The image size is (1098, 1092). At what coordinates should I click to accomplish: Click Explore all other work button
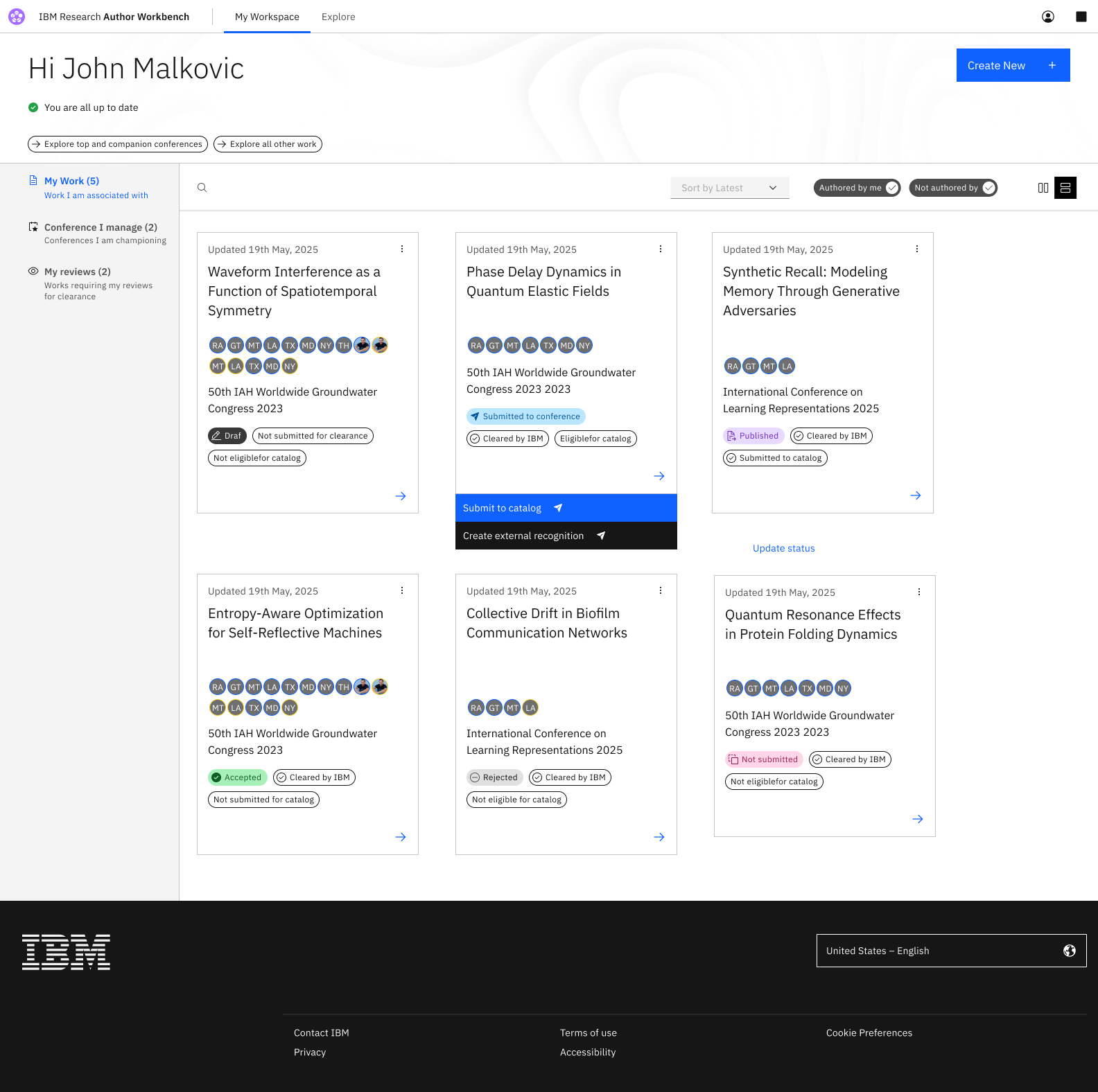pos(268,144)
